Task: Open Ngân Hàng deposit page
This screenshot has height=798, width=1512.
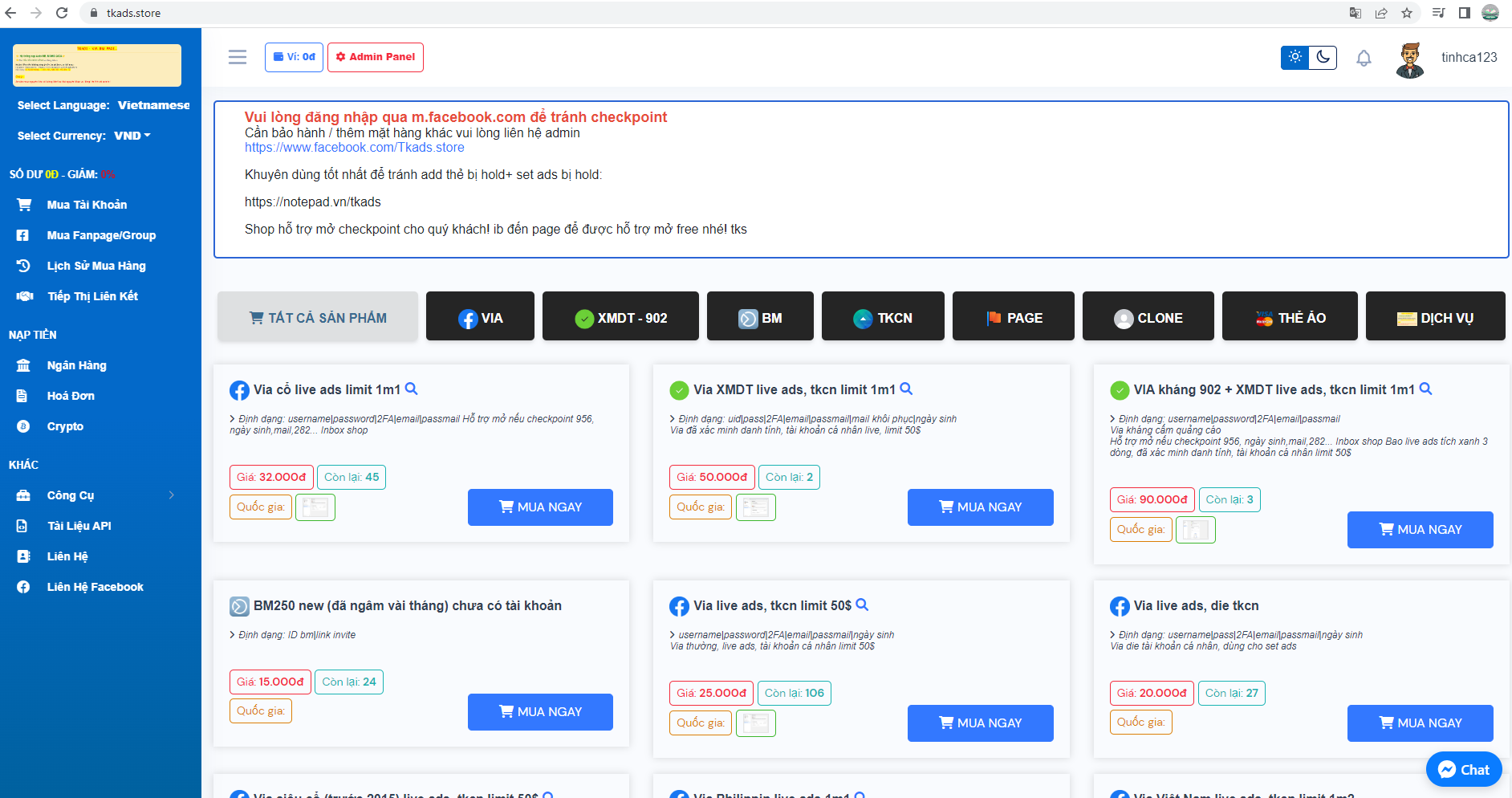Action: click(76, 365)
